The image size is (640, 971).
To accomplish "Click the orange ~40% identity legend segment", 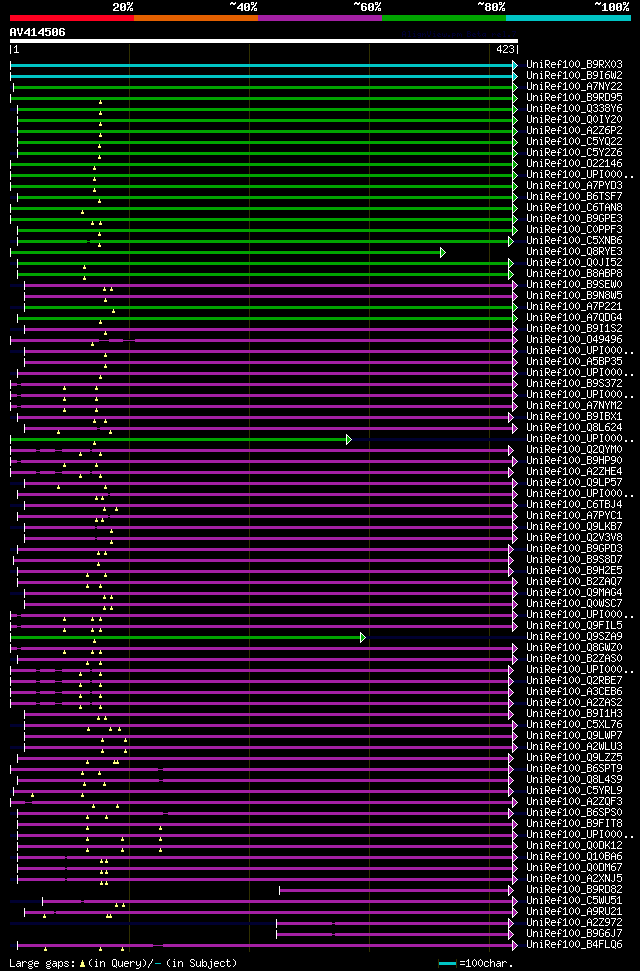I will coord(196,18).
